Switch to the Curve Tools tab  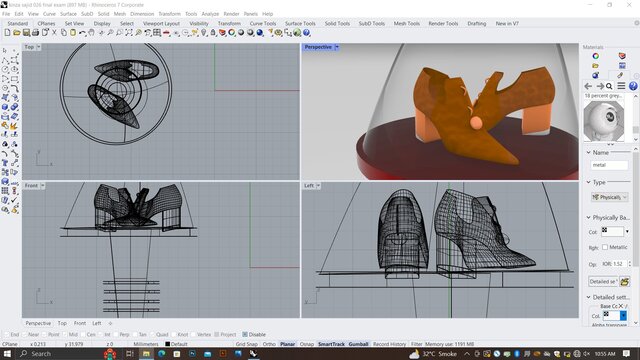point(263,24)
